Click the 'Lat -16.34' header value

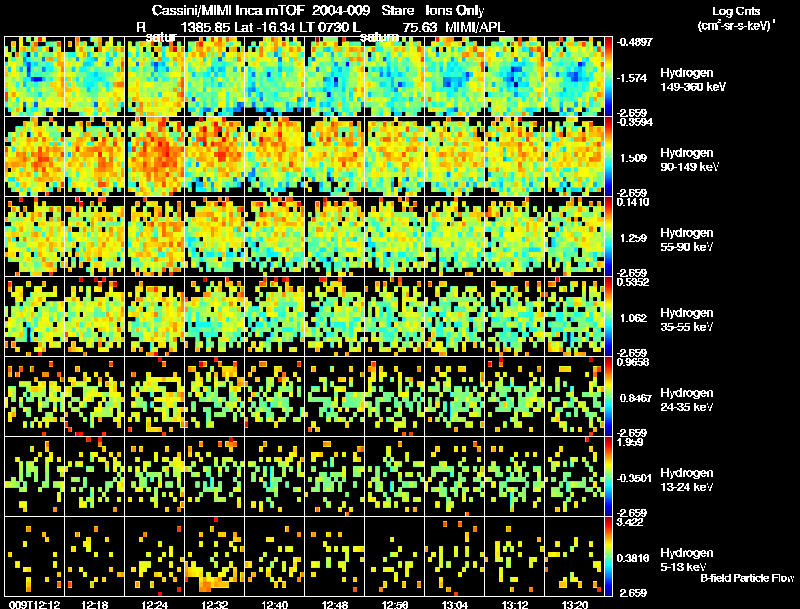pos(264,28)
